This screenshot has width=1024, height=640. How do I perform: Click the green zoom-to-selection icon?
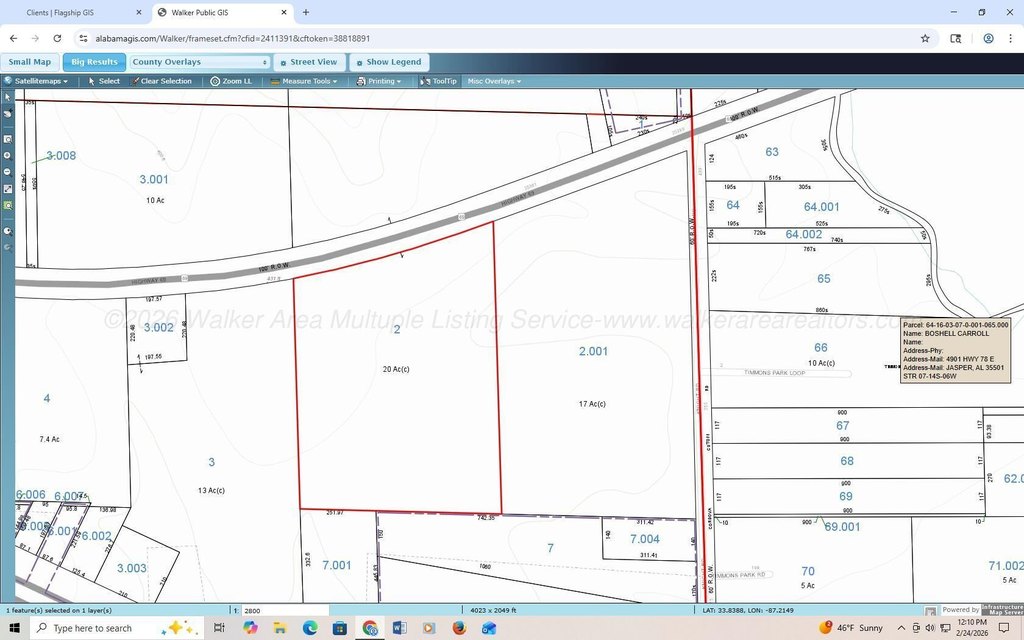8,205
